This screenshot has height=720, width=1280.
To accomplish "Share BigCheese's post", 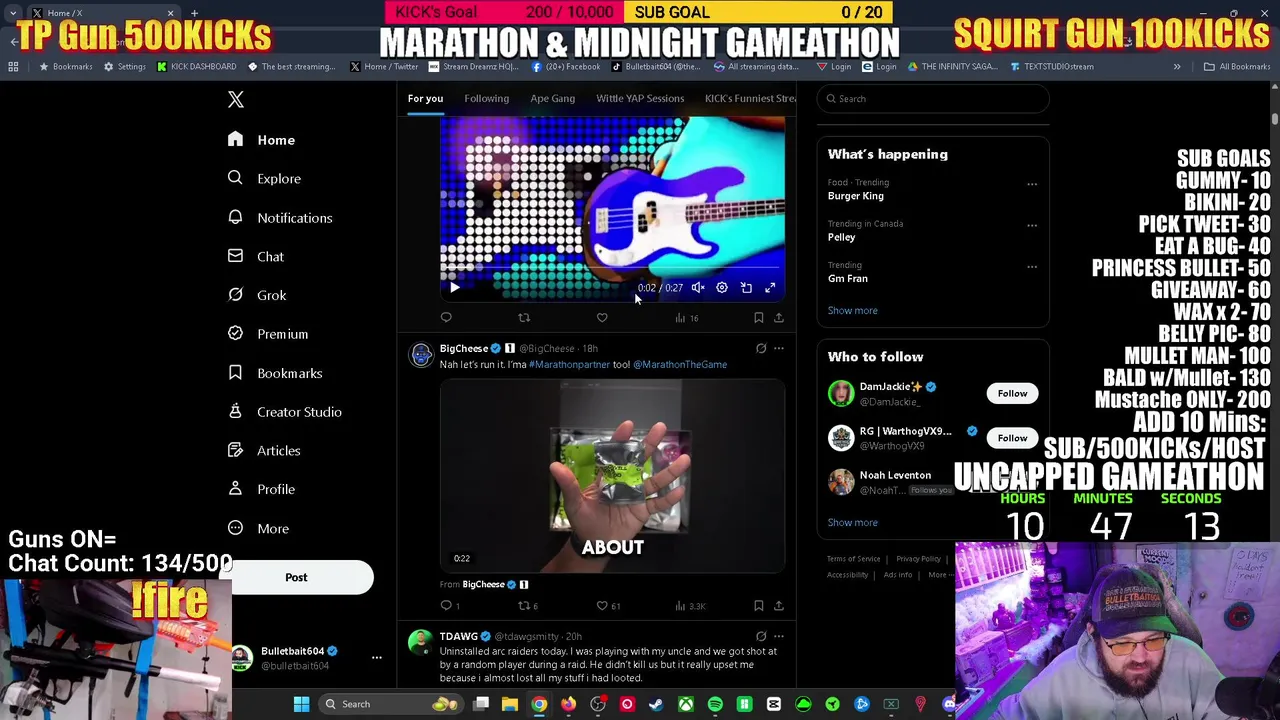I will (x=779, y=605).
